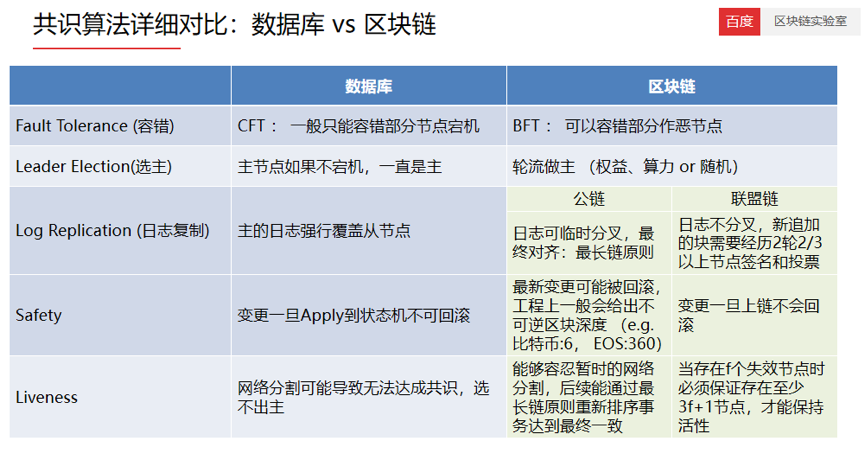865x454 pixels.
Task: Click the Leader Election(选主) row label
Action: tap(120, 166)
